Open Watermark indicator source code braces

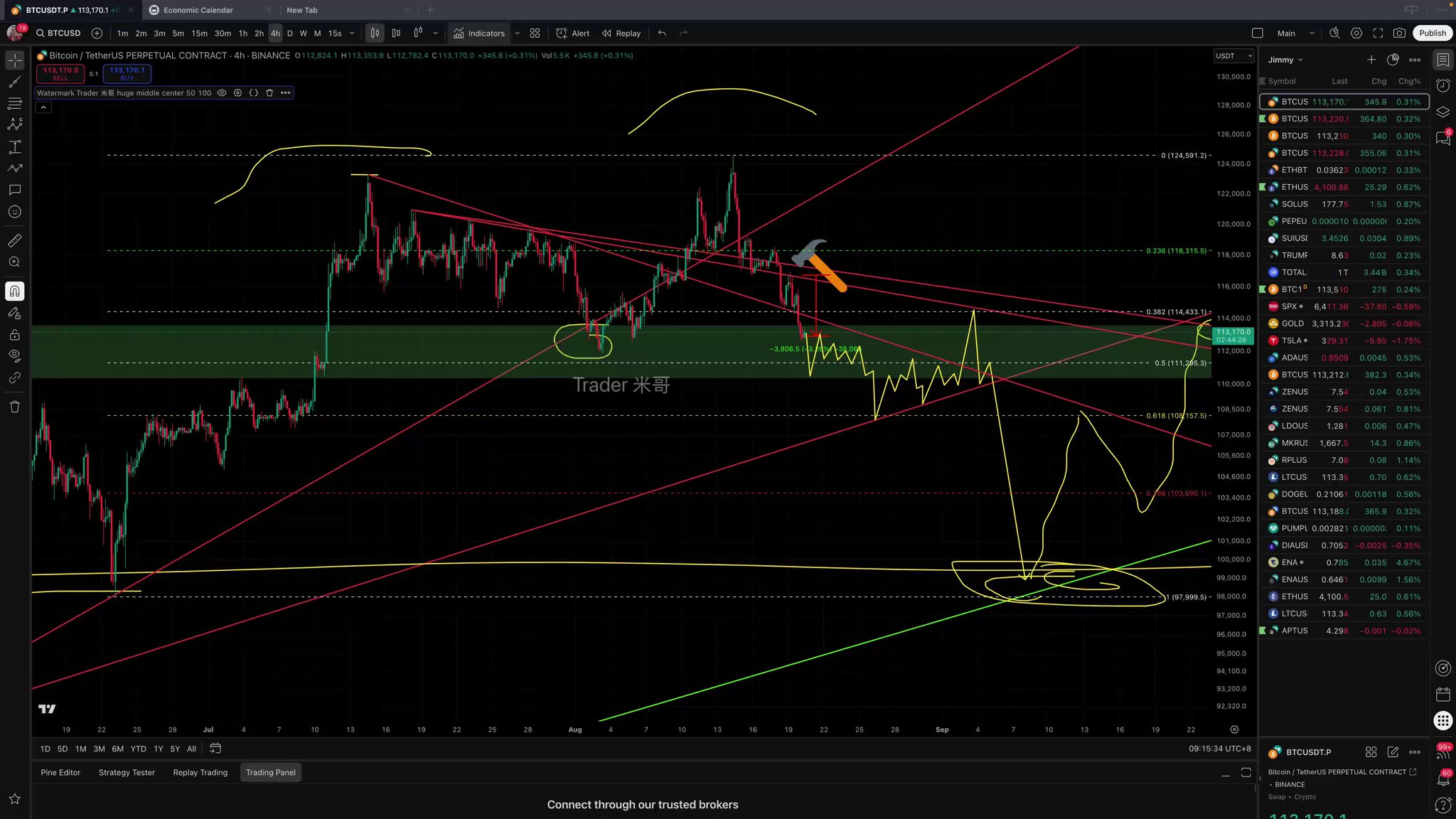tap(253, 93)
